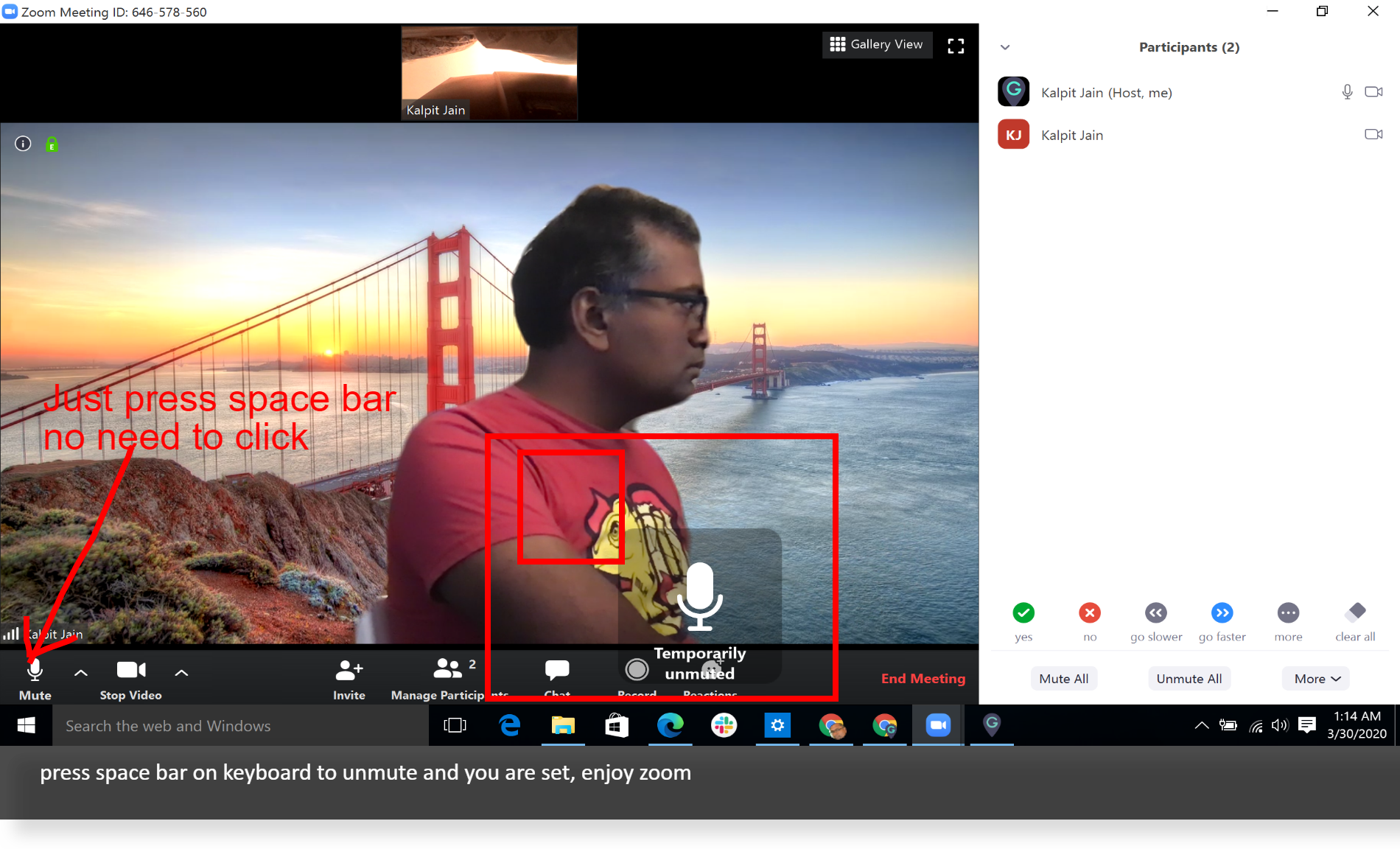1400x849 pixels.
Task: Select the KJ Kalpit Jain participant row
Action: [x=1189, y=135]
